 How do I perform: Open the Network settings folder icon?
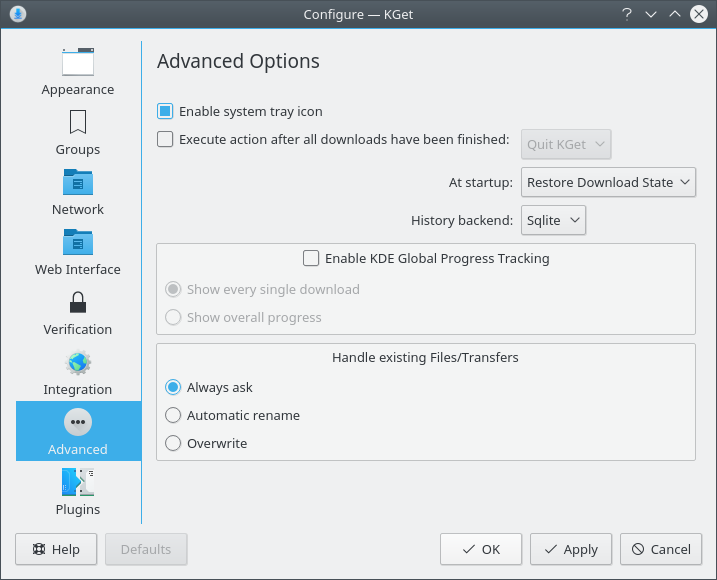78,183
